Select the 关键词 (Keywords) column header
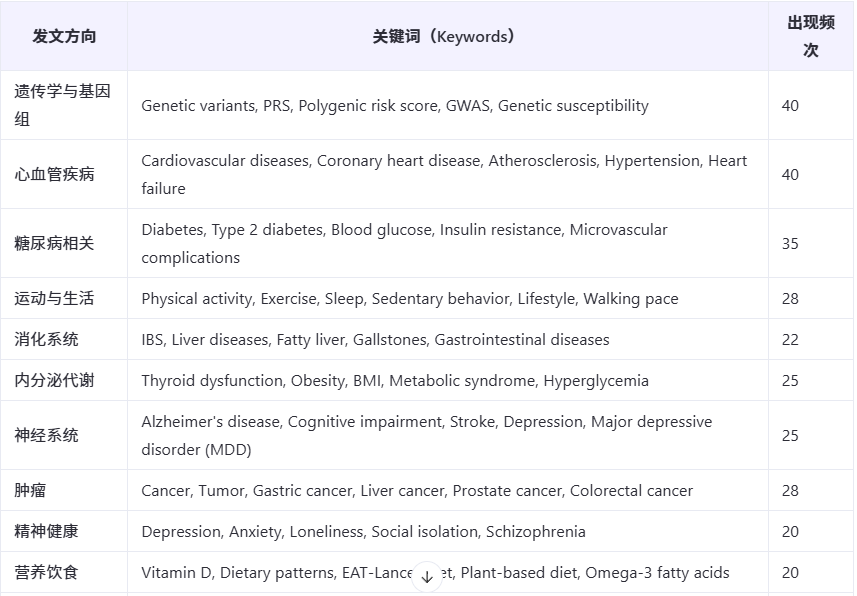The image size is (857, 596). tap(443, 36)
